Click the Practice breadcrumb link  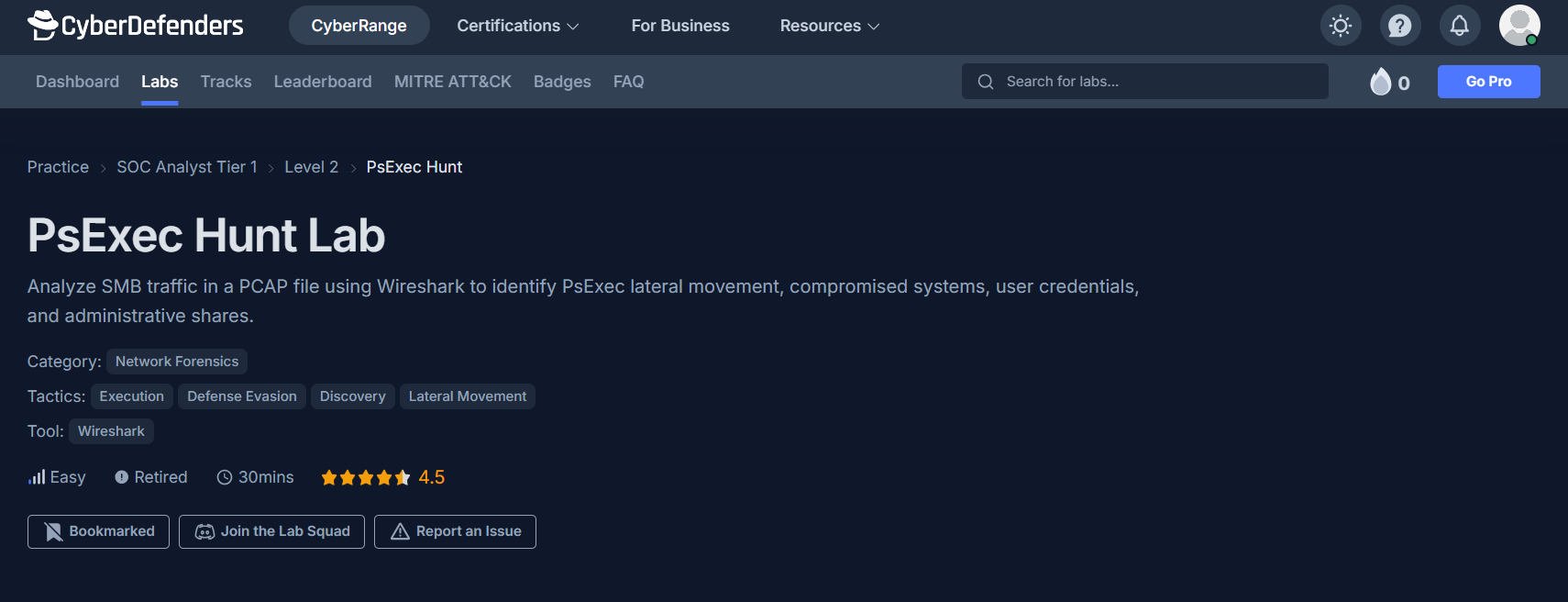[58, 167]
